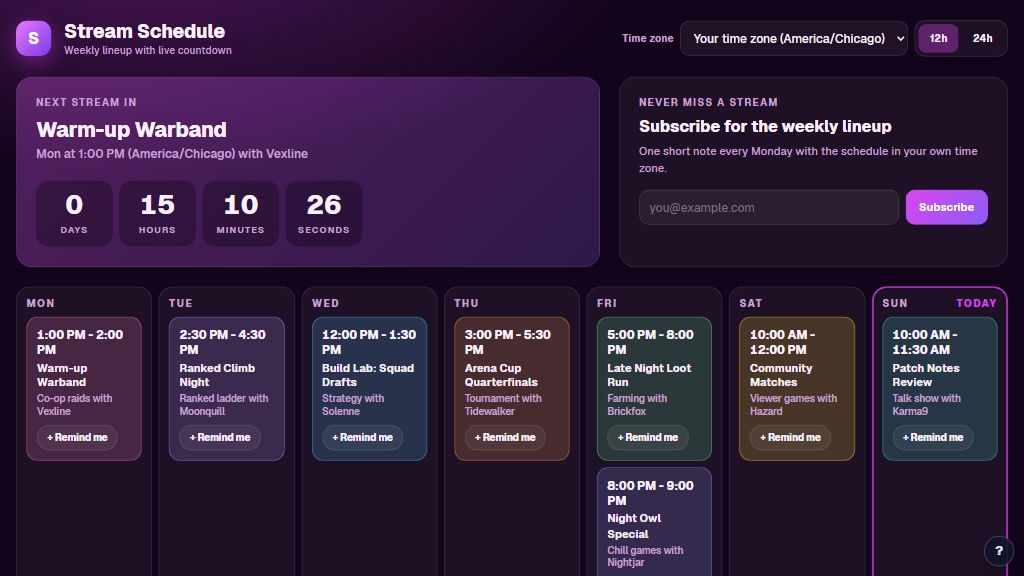The height and width of the screenshot is (576, 1024).
Task: Click 'Co-op raids with Vexline' description
Action: pos(74,405)
